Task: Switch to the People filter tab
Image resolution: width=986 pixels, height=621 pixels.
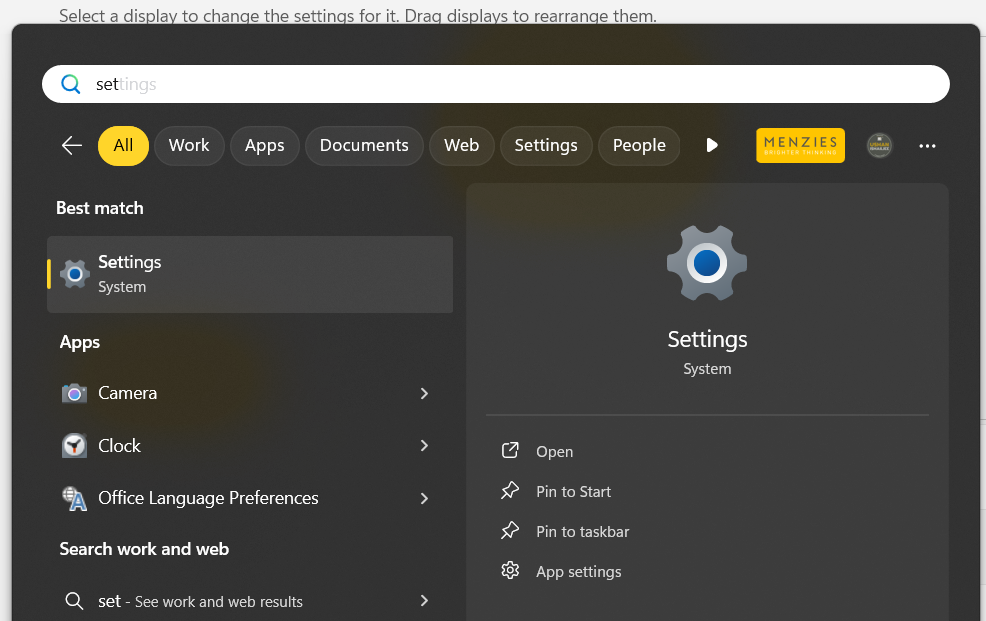Action: tap(639, 146)
